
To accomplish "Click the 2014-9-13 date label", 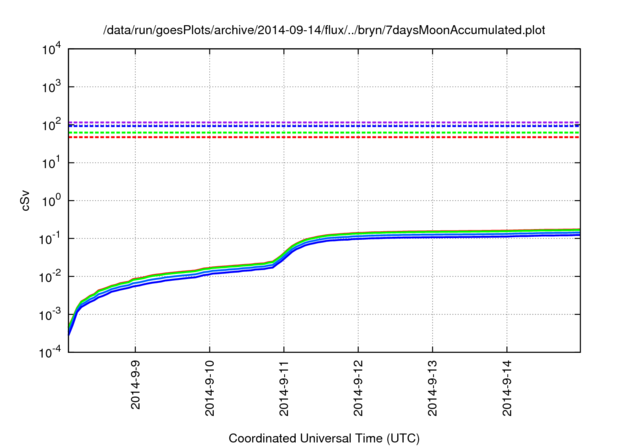I will coord(432,388).
